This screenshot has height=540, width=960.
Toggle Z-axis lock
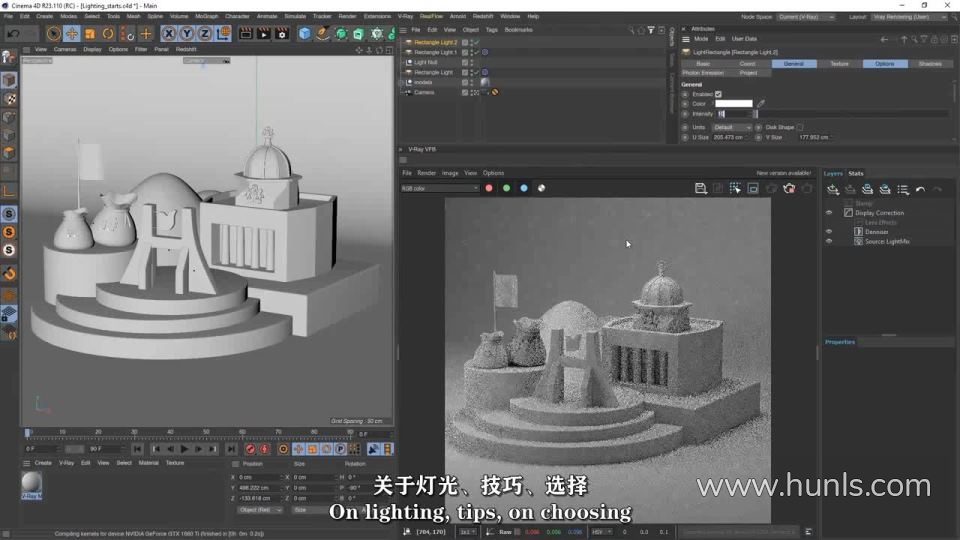coord(204,34)
